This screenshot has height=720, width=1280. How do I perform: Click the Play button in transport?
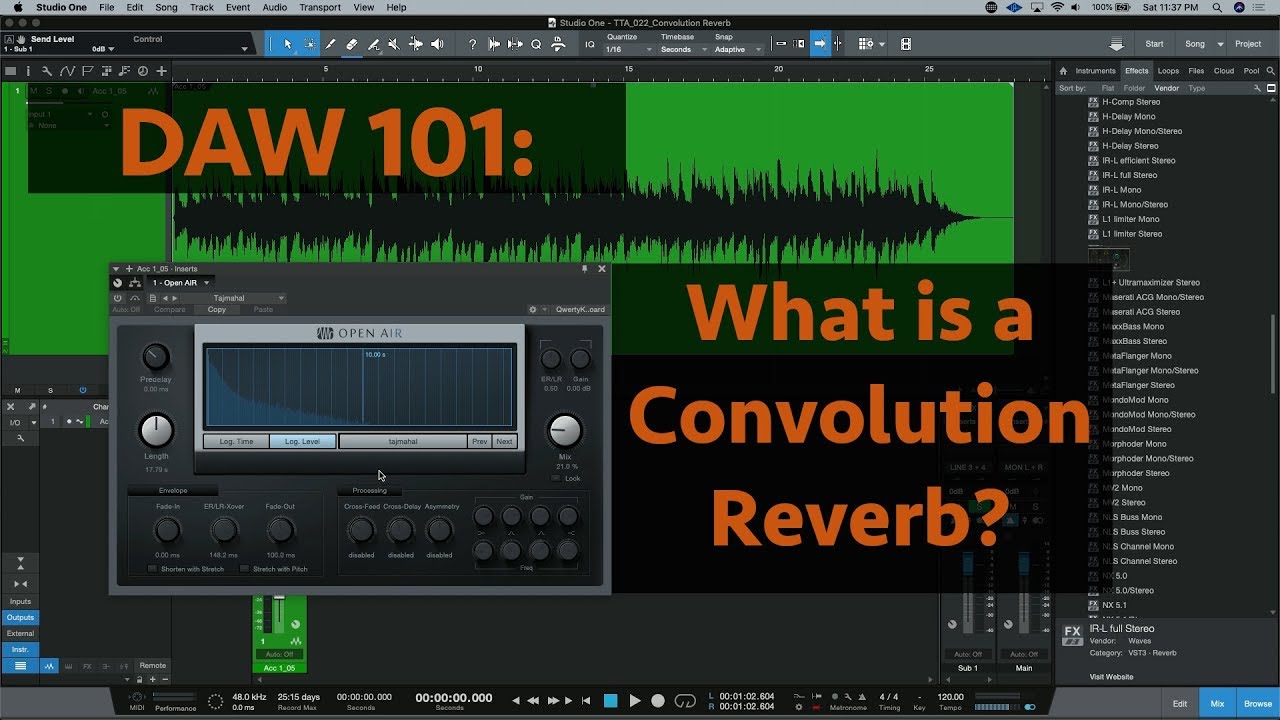[x=634, y=701]
